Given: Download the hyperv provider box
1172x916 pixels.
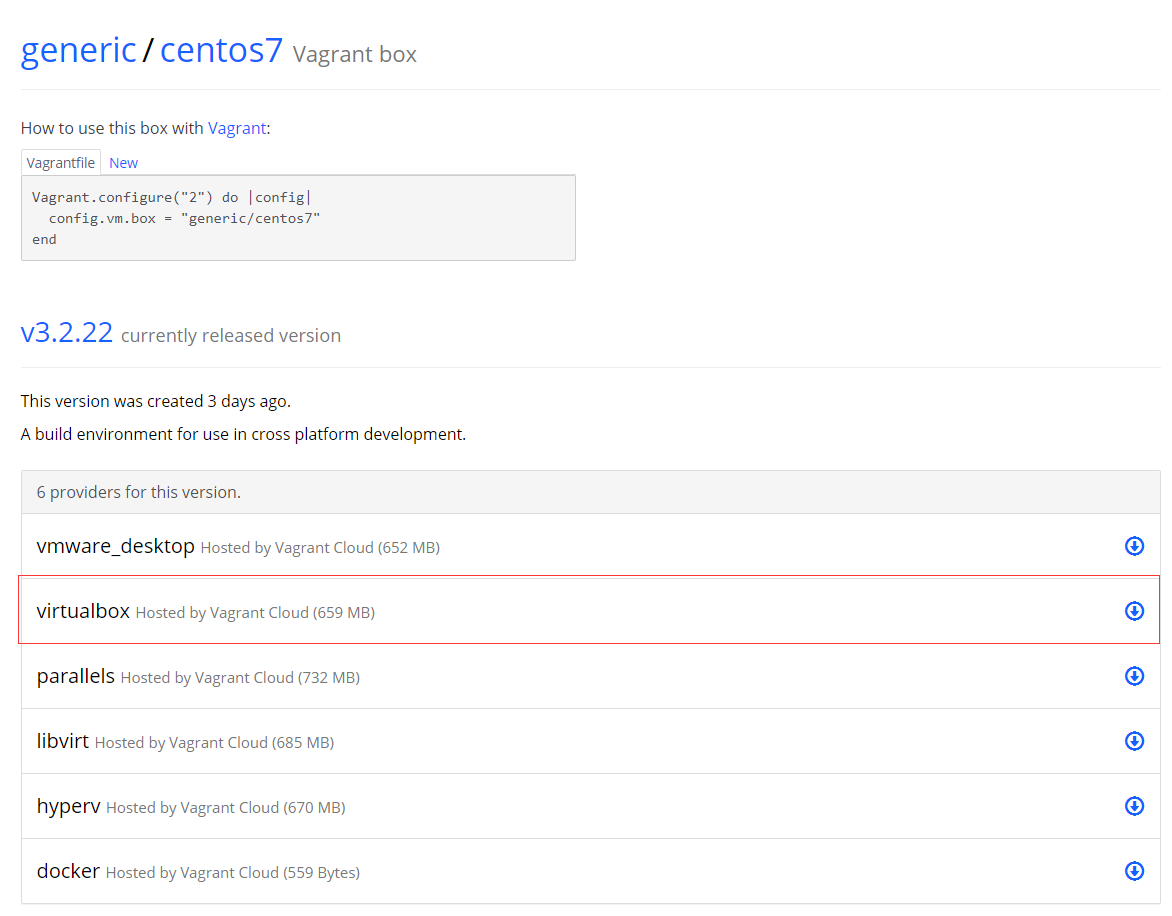Looking at the screenshot, I should (x=1134, y=806).
